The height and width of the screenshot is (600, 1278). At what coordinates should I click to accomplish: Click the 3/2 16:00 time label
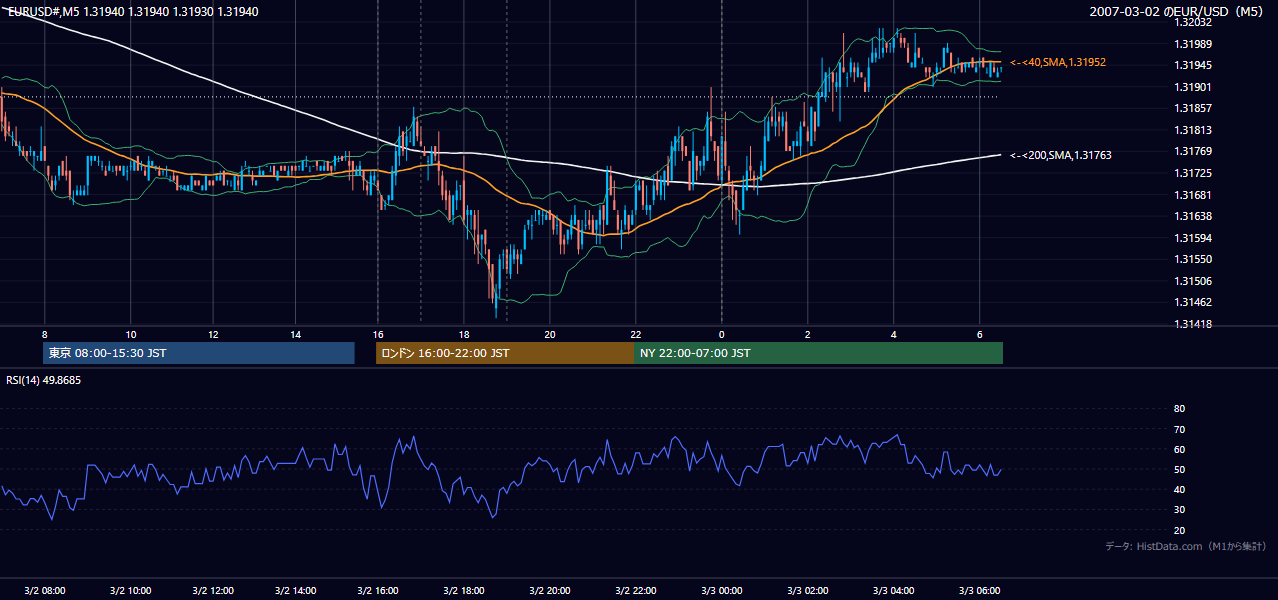pyautogui.click(x=378, y=590)
